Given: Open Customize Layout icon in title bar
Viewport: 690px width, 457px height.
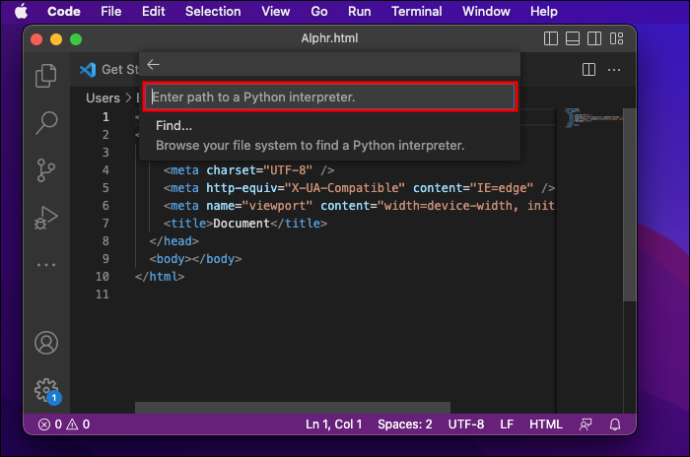Looking at the screenshot, I should click(616, 39).
